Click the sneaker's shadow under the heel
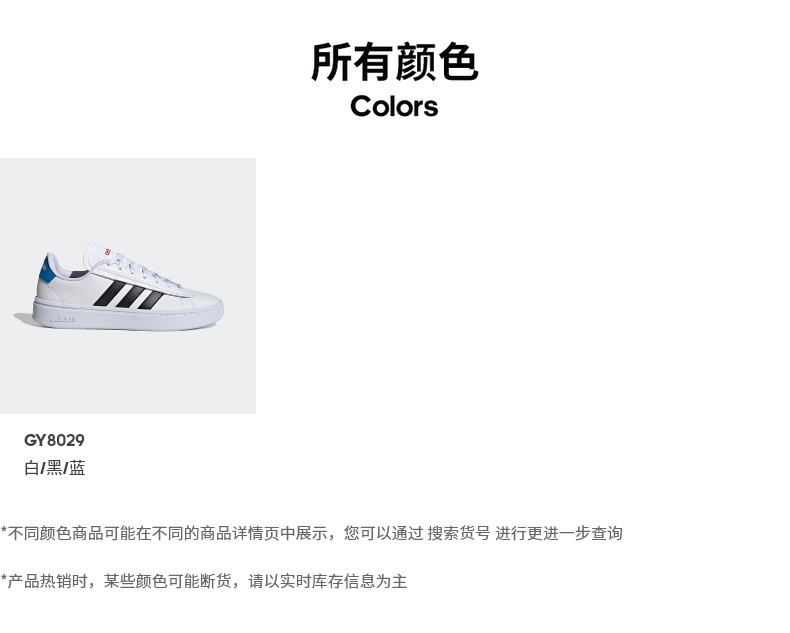This screenshot has height=633, width=790. pyautogui.click(x=23, y=319)
